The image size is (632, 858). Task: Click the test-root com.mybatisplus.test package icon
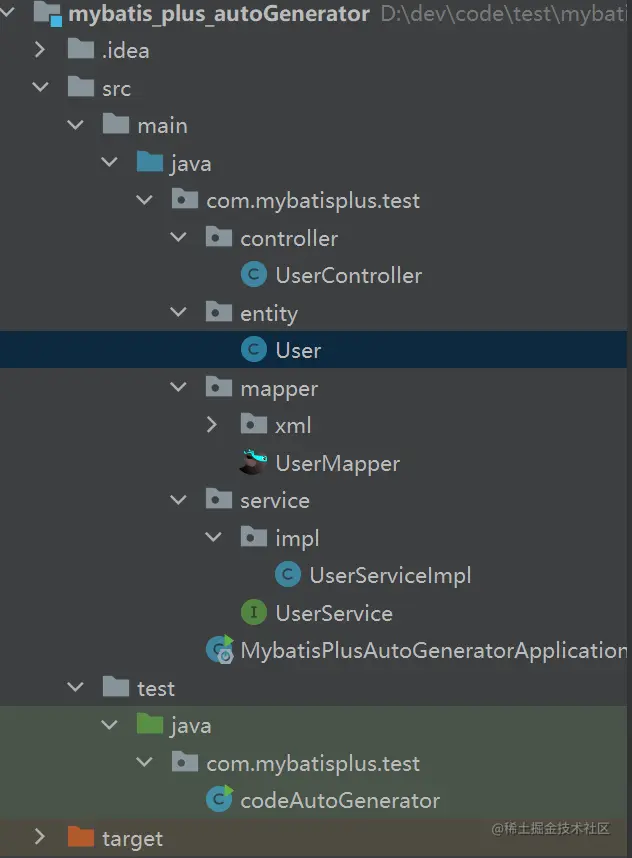(185, 762)
